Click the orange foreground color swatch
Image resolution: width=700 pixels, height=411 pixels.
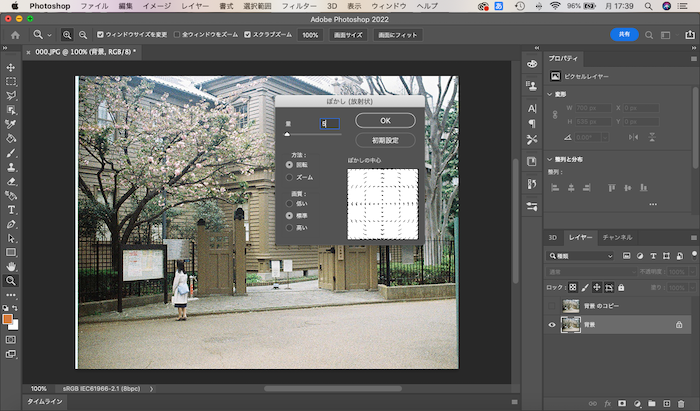8,319
